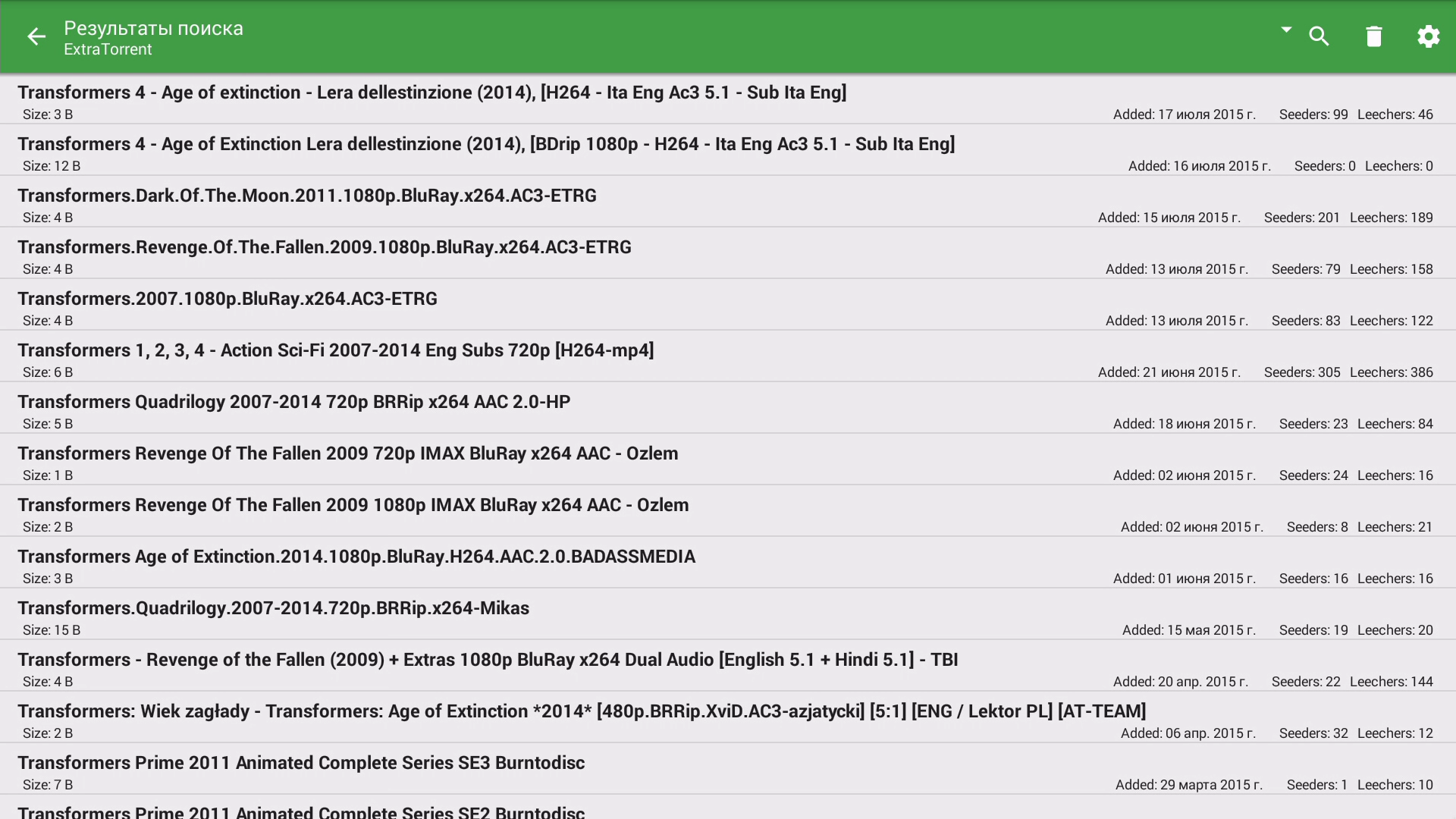Open the search magnifier icon
Viewport: 1456px width, 819px height.
(1319, 36)
